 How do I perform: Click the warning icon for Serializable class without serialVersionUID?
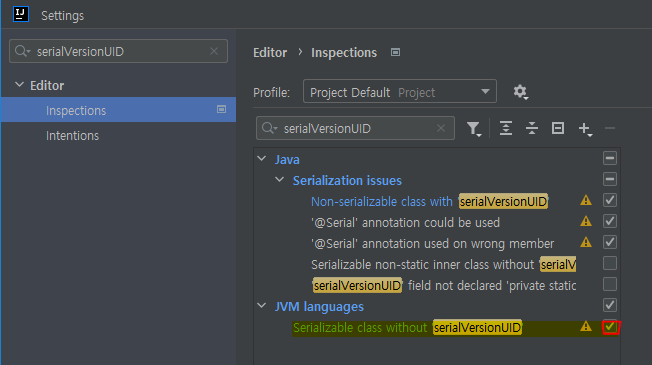[x=586, y=326]
